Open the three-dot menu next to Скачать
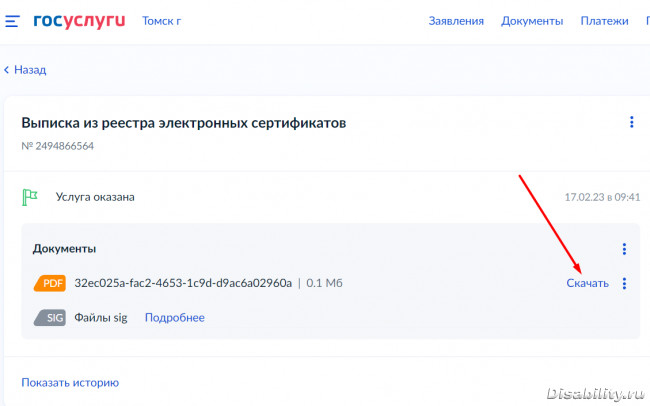The image size is (650, 406). [624, 283]
